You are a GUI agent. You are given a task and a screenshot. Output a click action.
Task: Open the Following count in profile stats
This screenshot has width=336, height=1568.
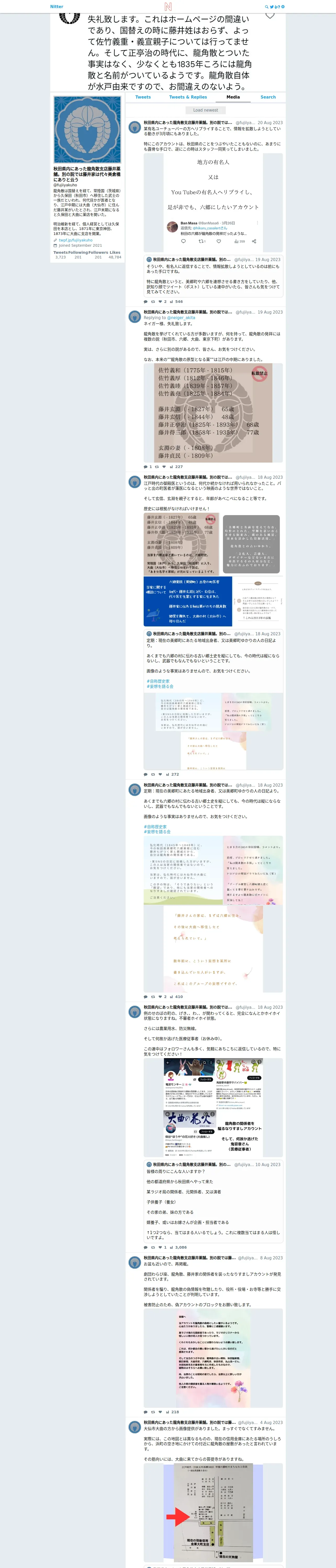coord(78,255)
